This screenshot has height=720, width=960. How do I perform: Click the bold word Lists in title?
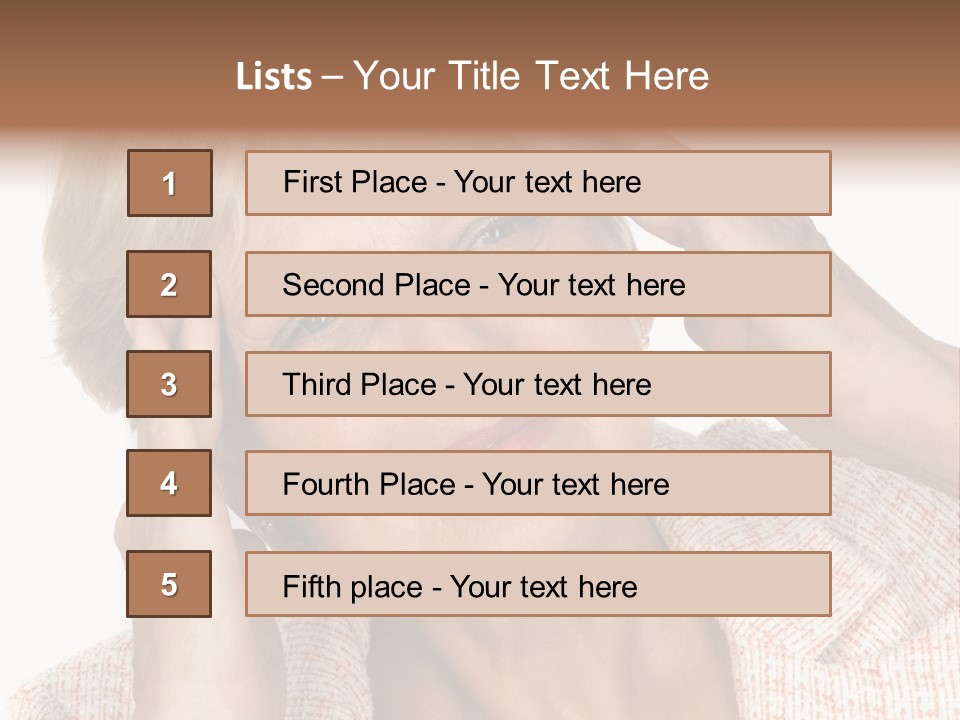click(274, 77)
